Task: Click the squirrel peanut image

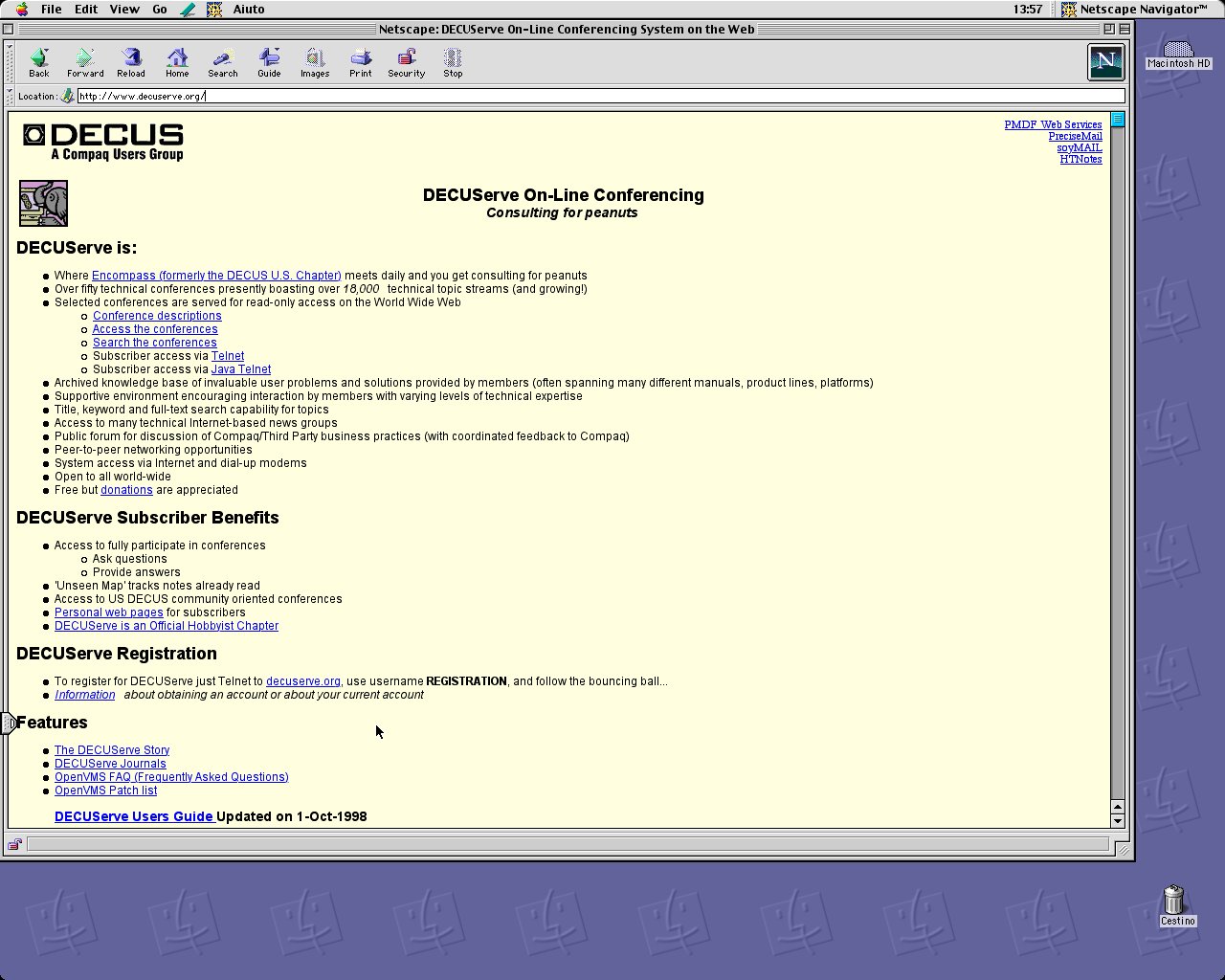Action: 43,203
